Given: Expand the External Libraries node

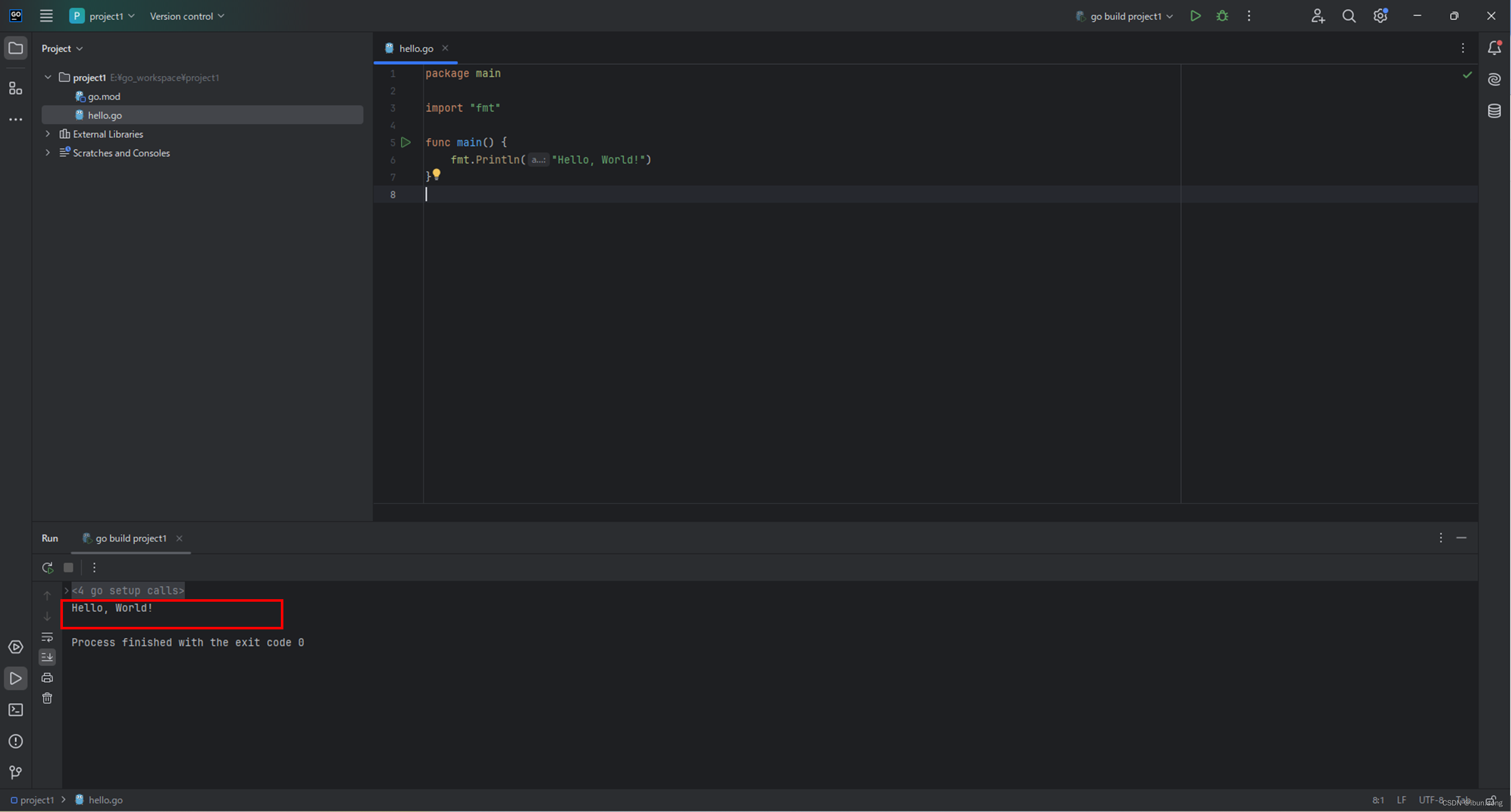Looking at the screenshot, I should 48,134.
